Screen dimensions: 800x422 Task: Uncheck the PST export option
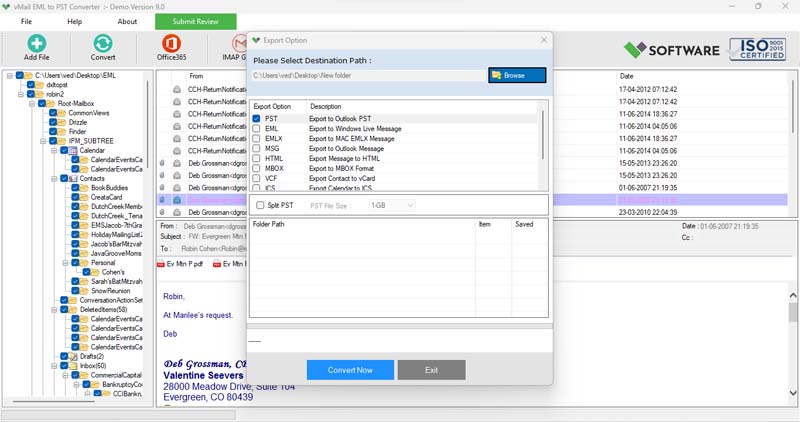coord(256,118)
